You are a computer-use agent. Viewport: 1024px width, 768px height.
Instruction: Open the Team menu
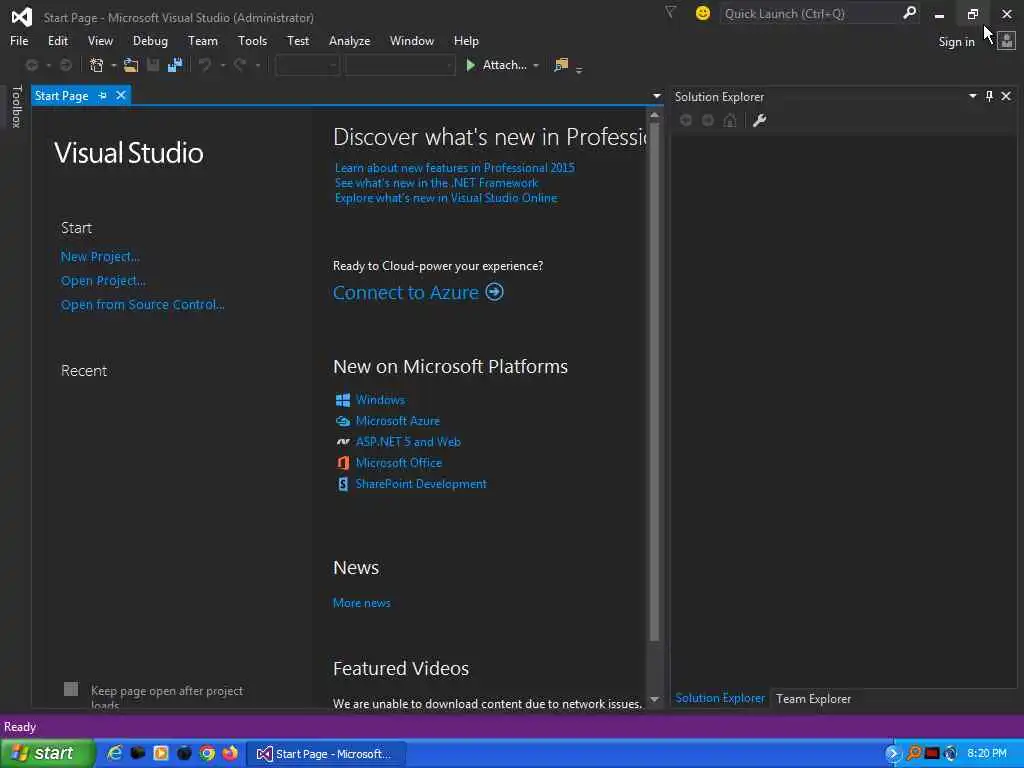(x=202, y=40)
